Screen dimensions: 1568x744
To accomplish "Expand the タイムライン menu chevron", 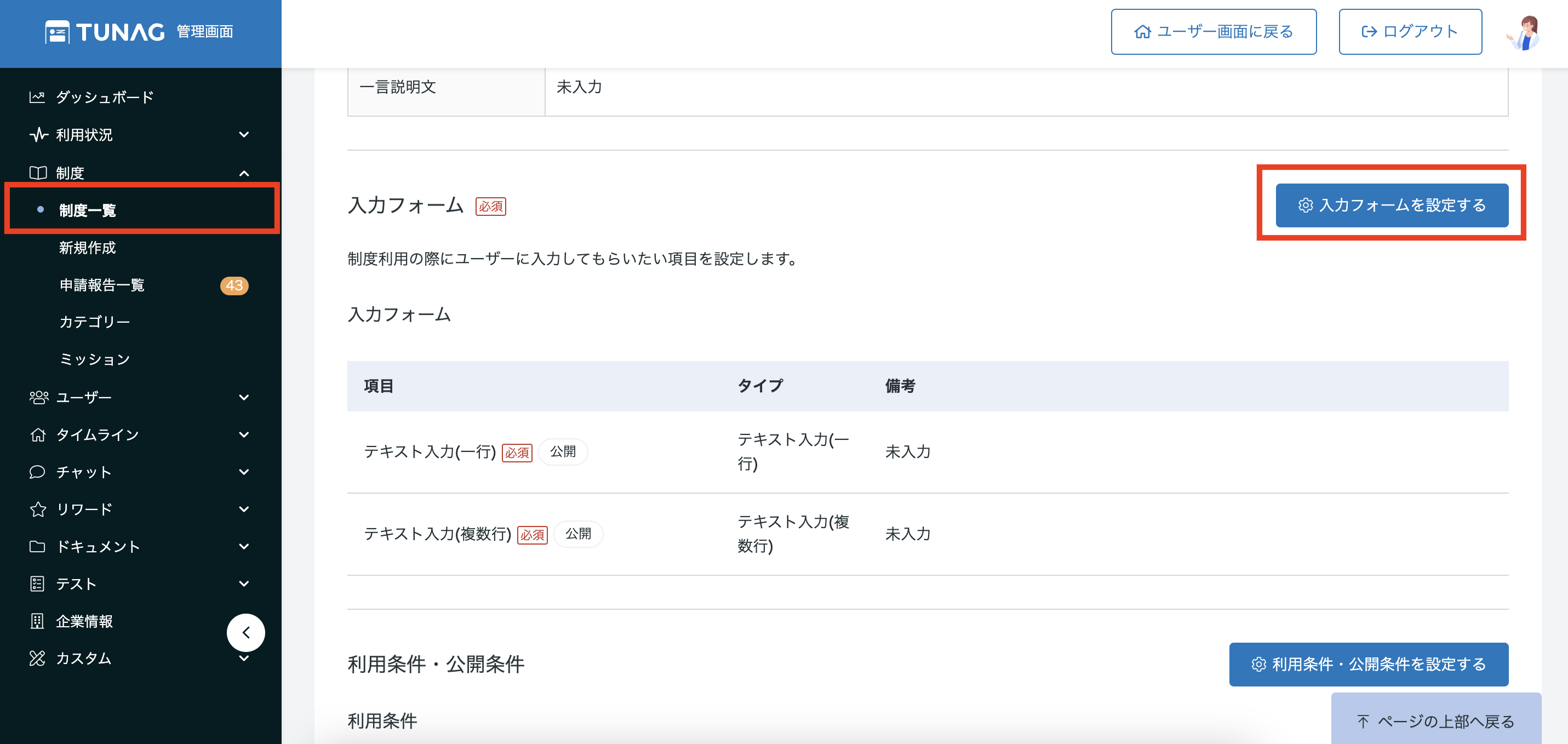I will (244, 434).
